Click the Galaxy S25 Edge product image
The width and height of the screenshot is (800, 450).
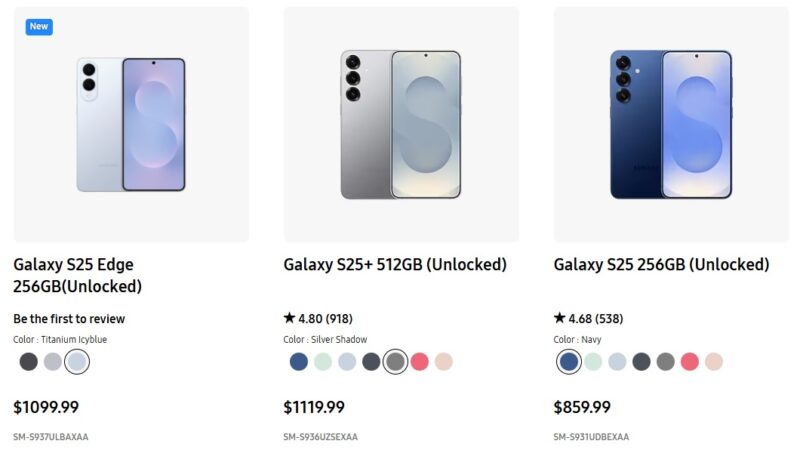[x=131, y=124]
